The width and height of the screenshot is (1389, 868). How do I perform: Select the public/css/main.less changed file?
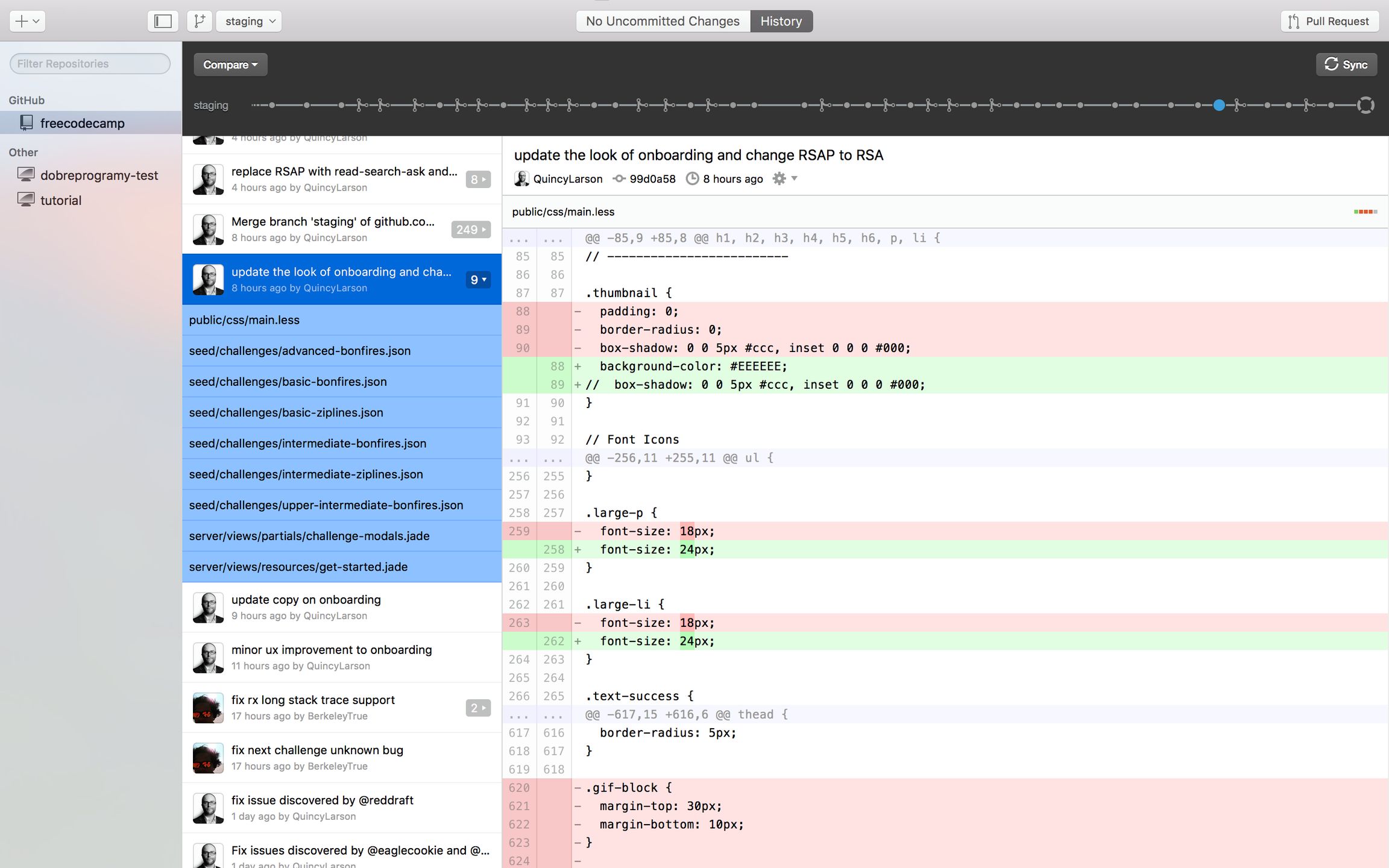point(244,319)
